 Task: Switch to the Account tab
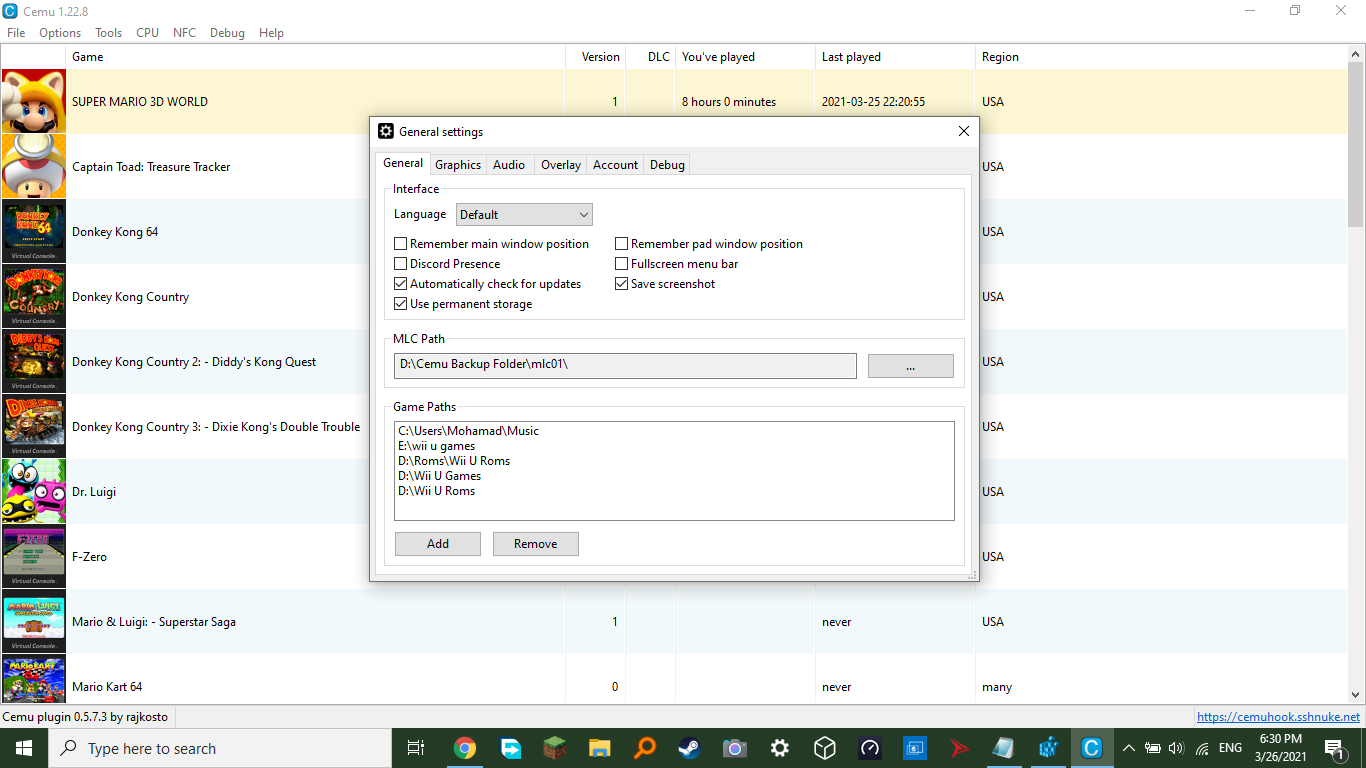(x=615, y=165)
